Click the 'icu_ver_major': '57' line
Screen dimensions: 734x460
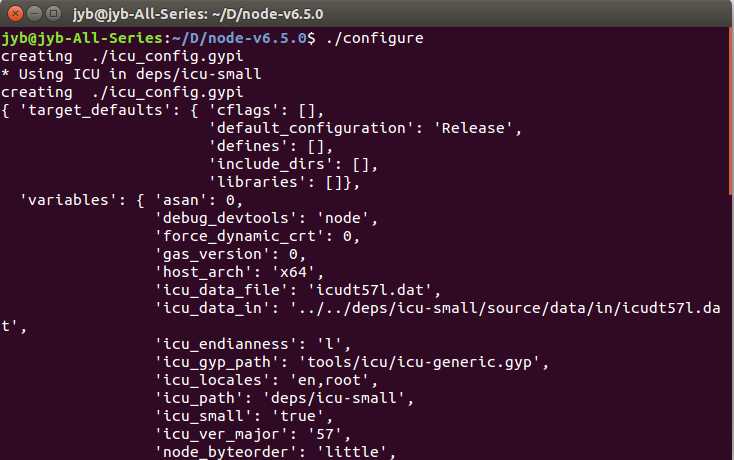[253, 434]
